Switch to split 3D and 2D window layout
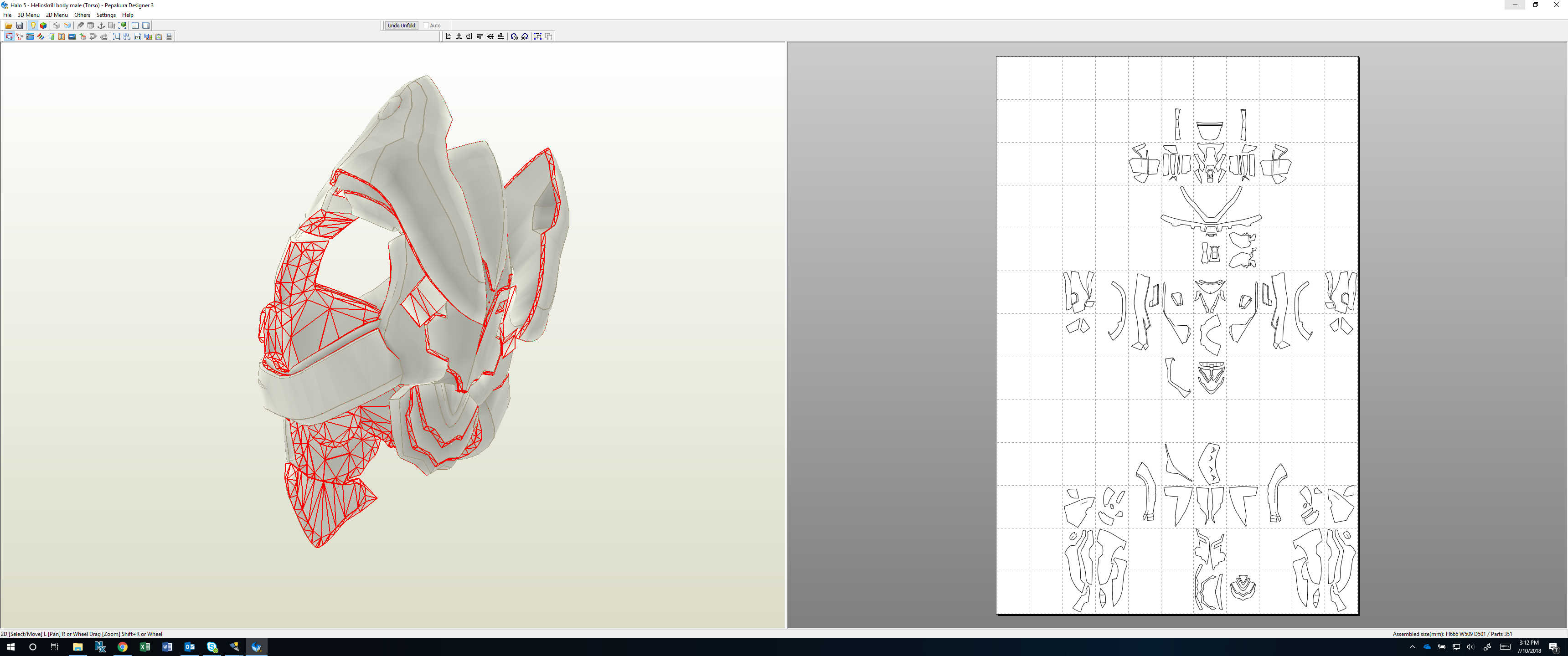The image size is (1568, 656). tap(135, 26)
